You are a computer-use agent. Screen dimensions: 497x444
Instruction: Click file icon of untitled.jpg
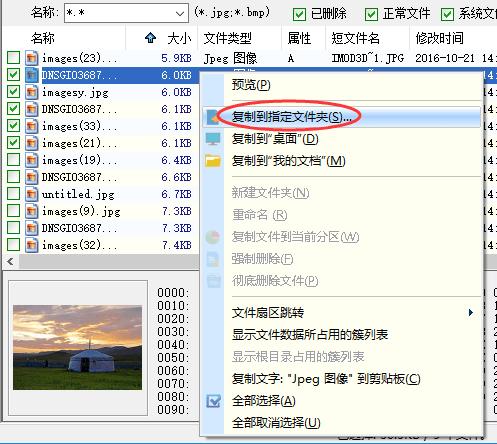point(31,194)
